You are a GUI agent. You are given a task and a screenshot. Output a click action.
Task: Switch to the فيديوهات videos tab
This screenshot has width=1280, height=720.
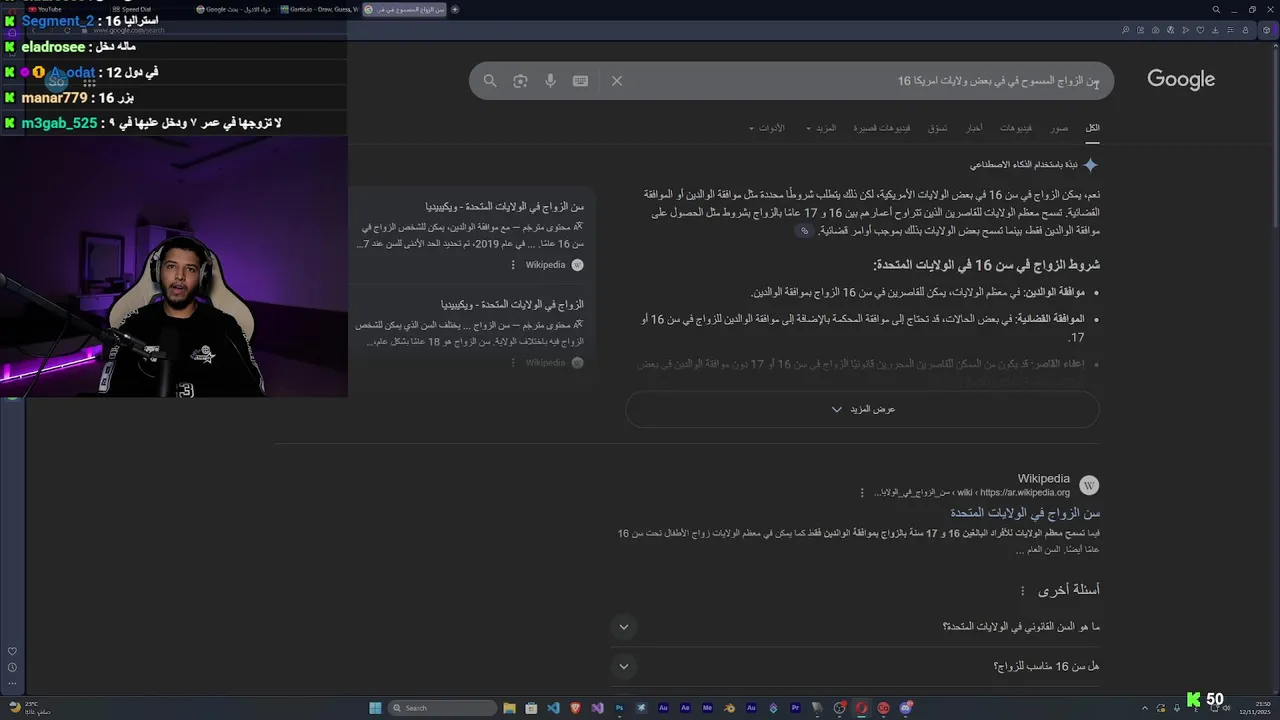[x=1016, y=128]
